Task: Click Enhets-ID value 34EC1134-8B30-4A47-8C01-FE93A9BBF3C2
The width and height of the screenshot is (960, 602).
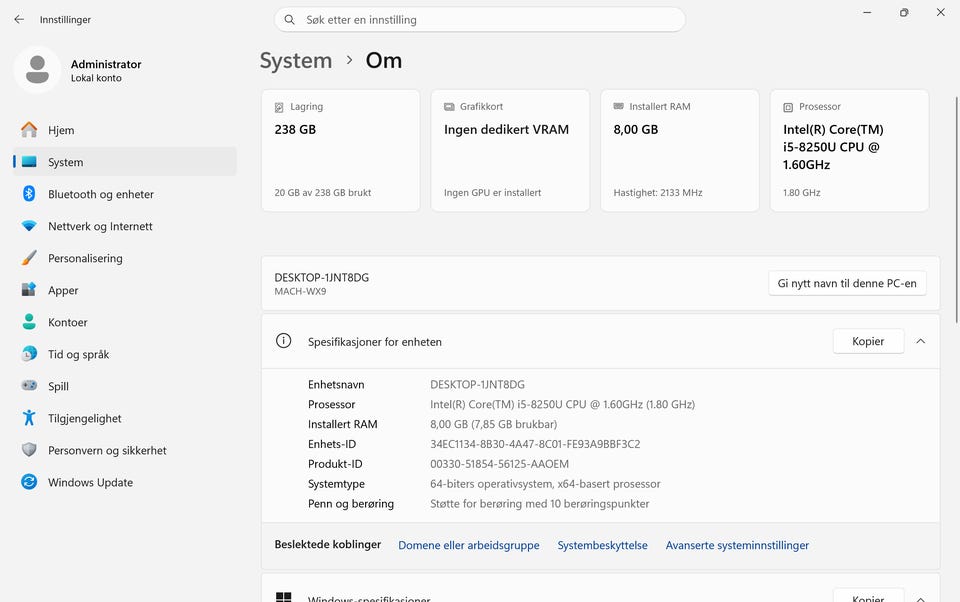Action: pos(535,444)
